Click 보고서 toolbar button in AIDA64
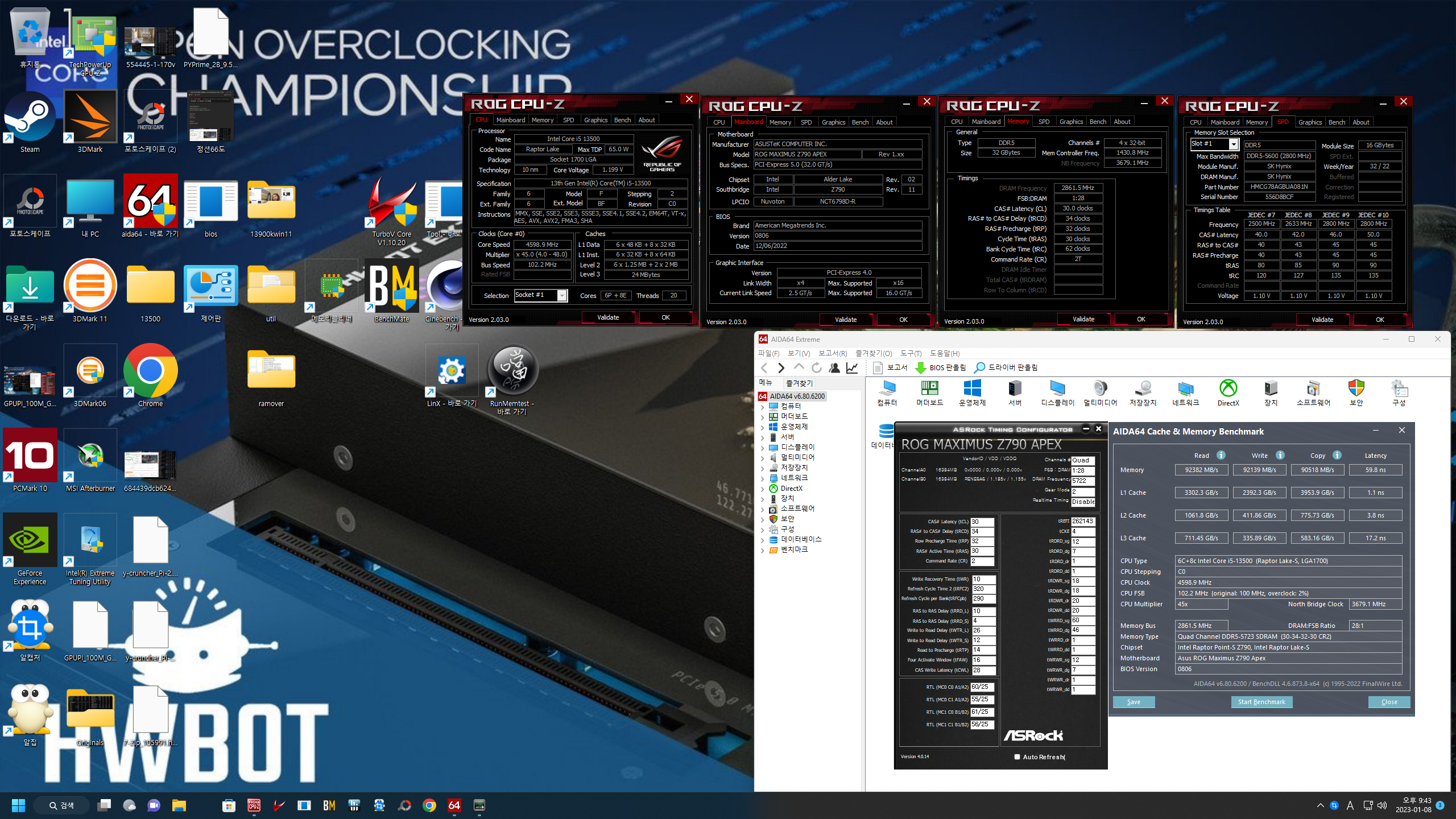This screenshot has width=1456, height=819. pos(890,368)
